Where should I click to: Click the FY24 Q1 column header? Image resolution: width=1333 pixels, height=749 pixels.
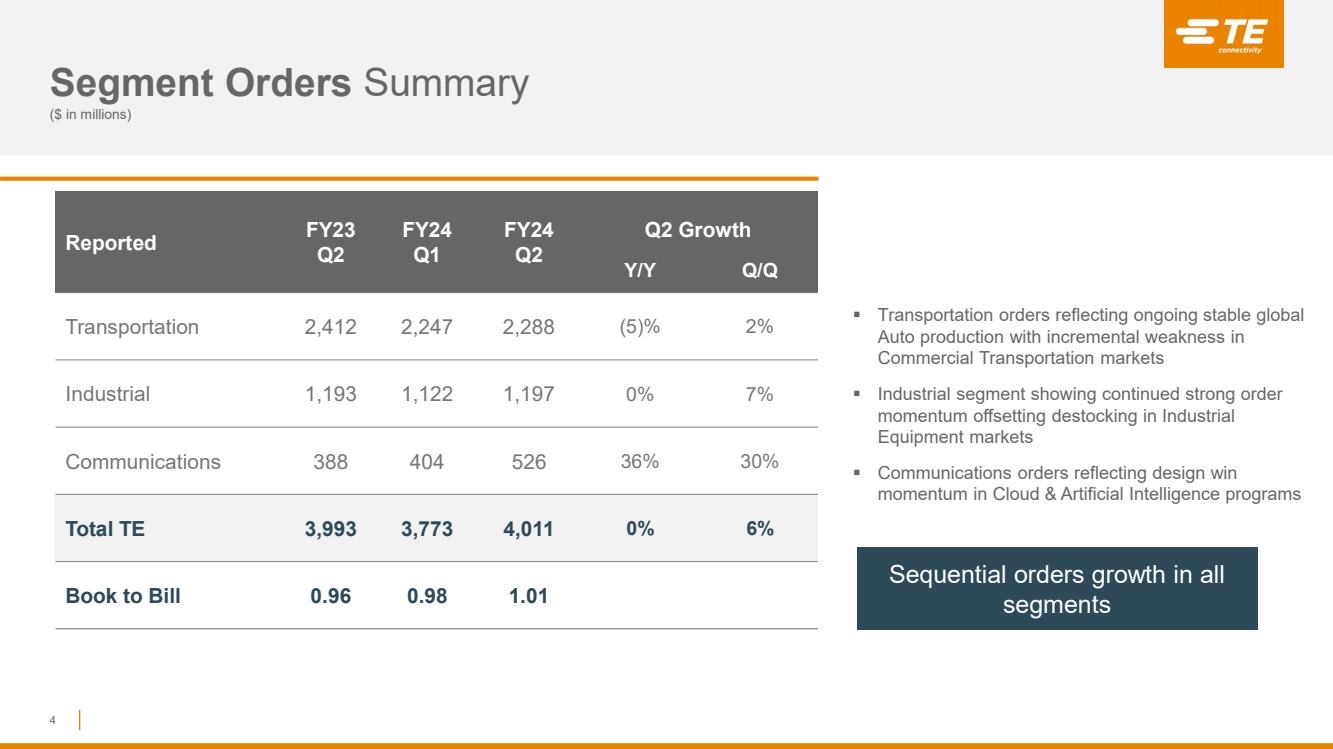tap(427, 242)
